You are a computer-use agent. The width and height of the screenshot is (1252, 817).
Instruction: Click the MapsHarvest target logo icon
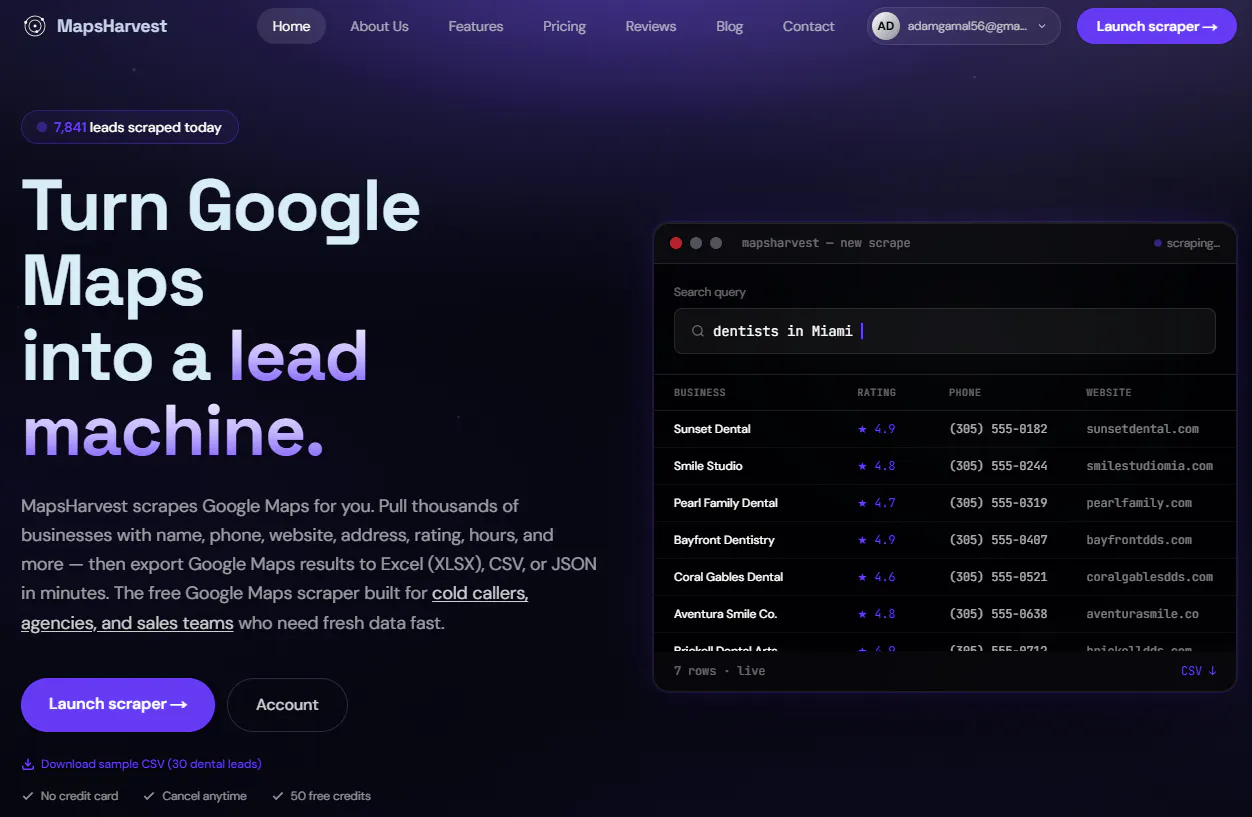(34, 26)
